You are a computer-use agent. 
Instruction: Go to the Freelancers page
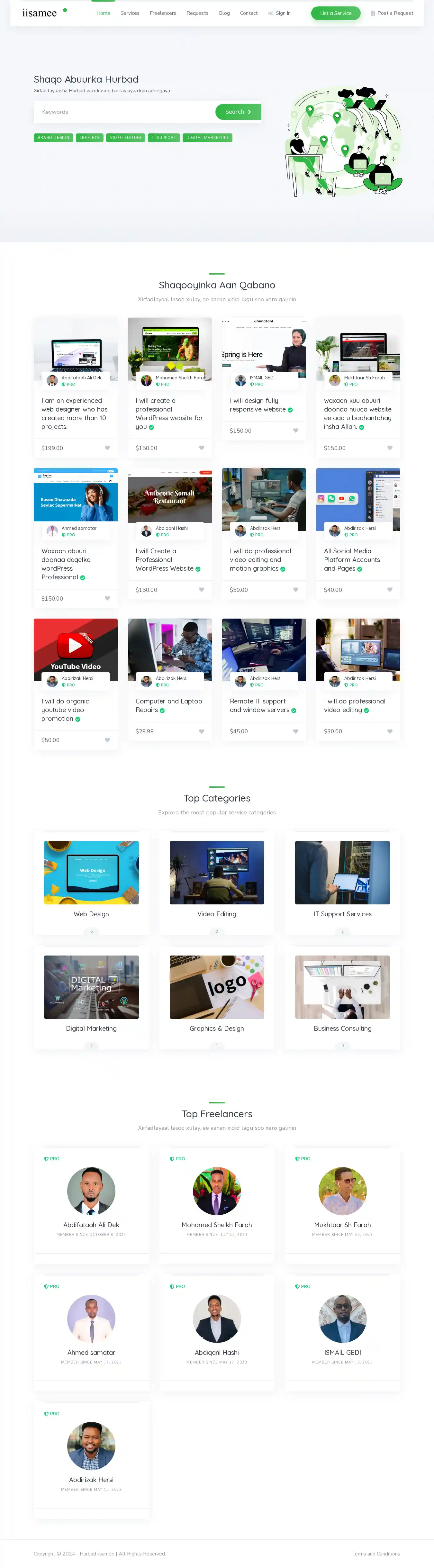pos(163,13)
